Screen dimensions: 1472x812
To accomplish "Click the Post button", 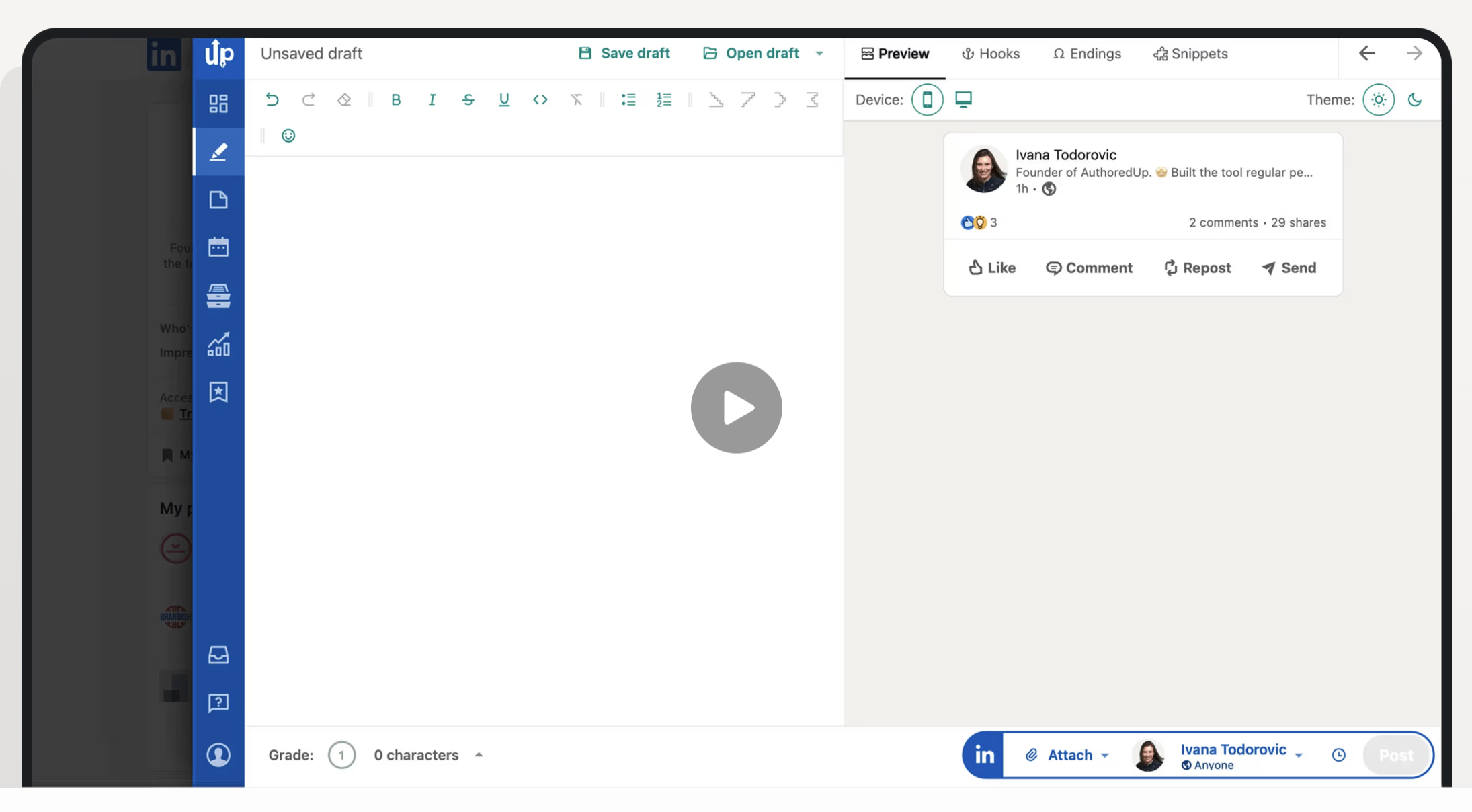I will [x=1397, y=755].
